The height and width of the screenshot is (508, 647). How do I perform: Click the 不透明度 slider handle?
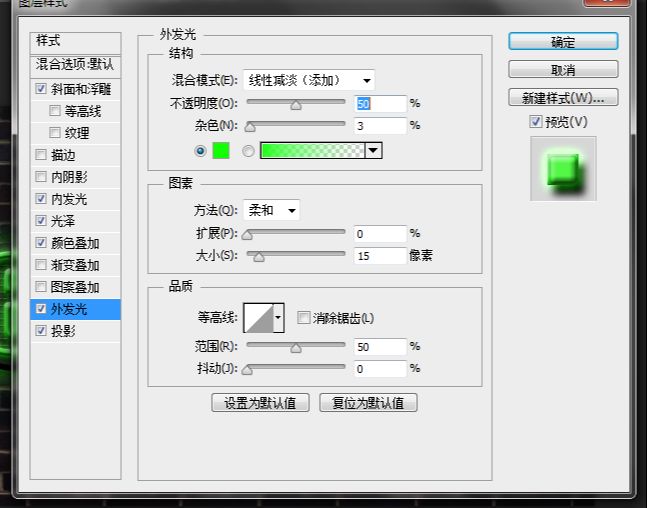click(295, 105)
